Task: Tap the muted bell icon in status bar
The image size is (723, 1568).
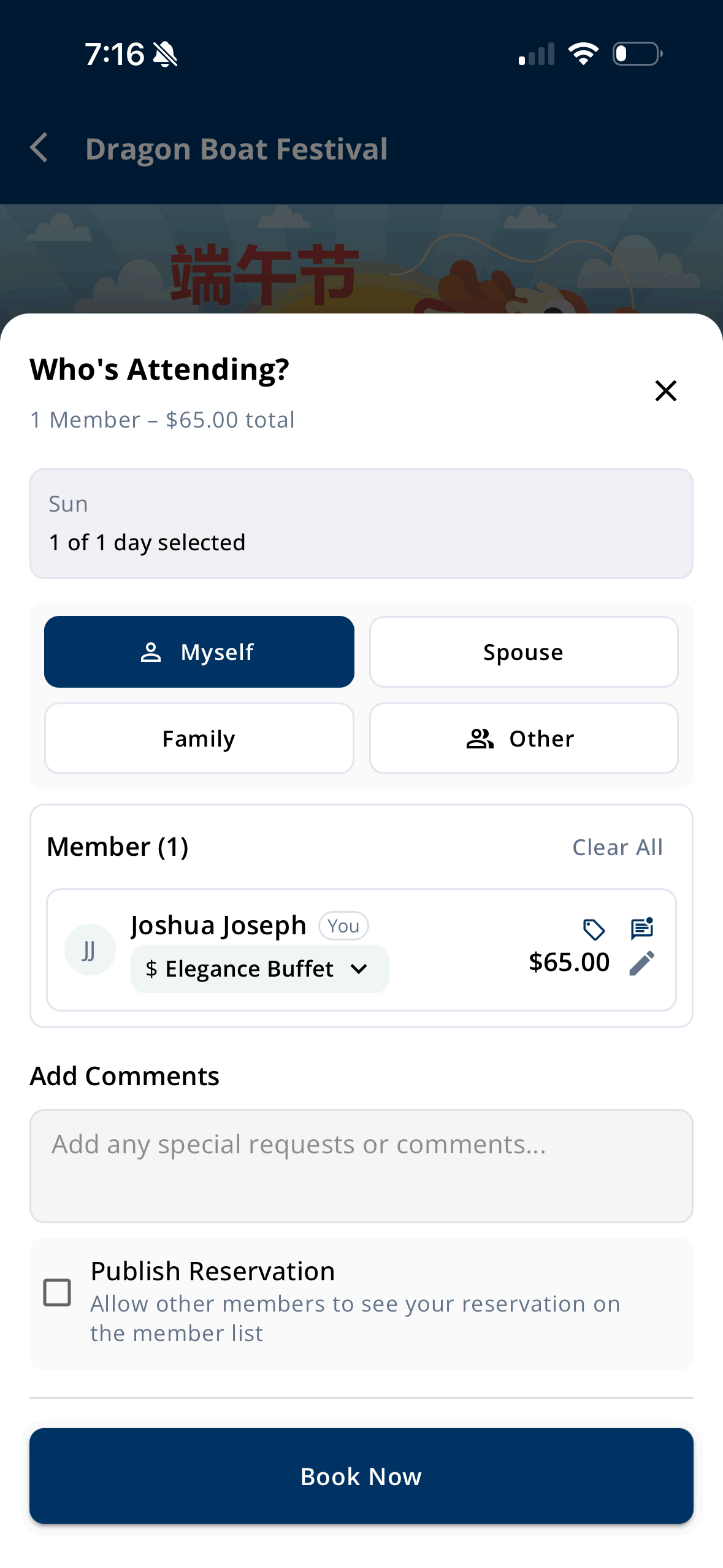Action: [165, 54]
